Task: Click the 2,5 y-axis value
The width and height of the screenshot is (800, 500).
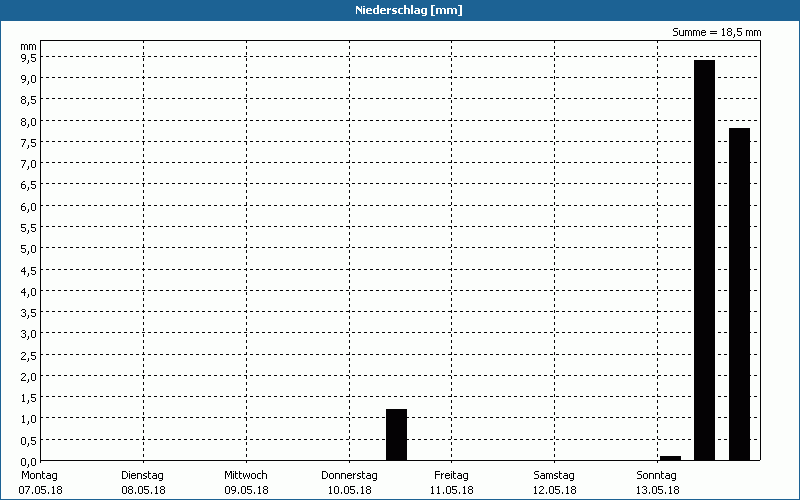Action: click(29, 355)
